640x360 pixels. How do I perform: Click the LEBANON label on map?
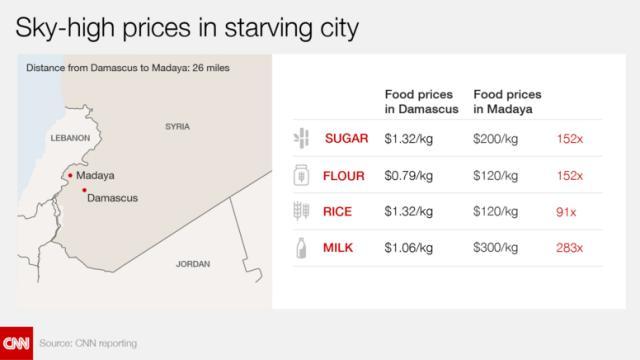click(70, 138)
